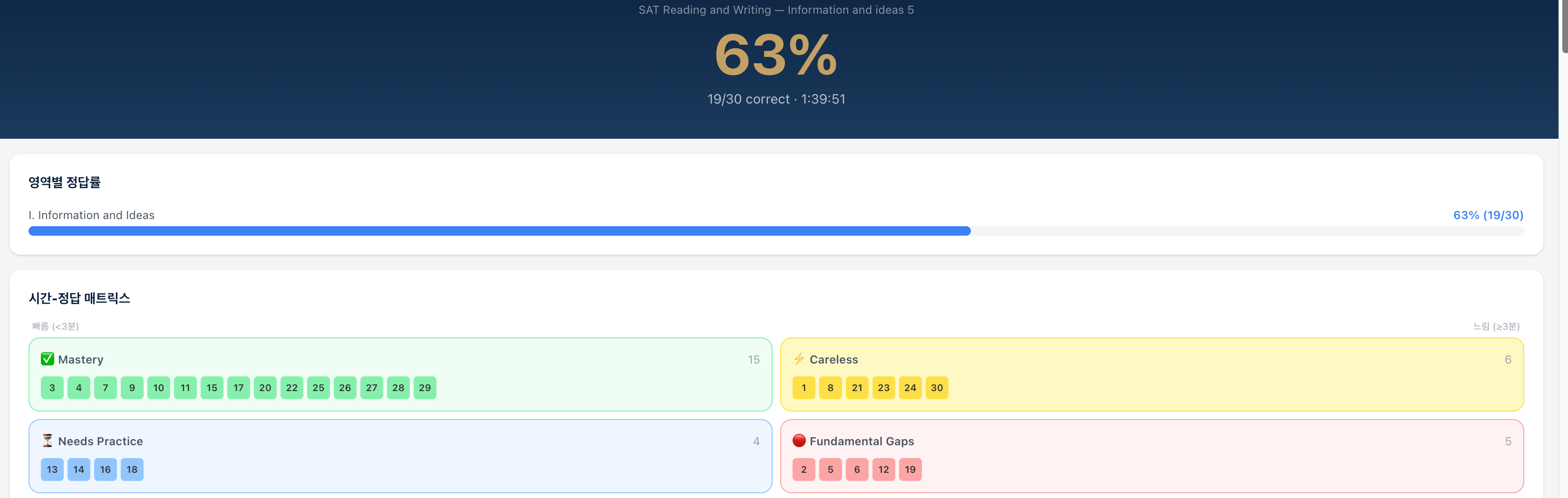Click the large 63% score
The width and height of the screenshot is (1568, 498).
pos(776,55)
